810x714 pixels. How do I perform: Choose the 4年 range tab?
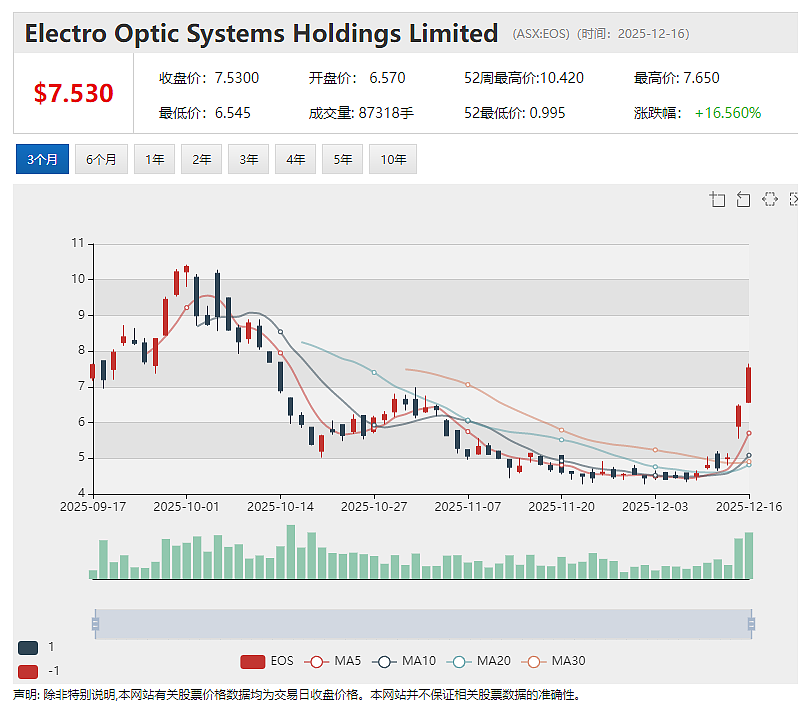pos(295,159)
